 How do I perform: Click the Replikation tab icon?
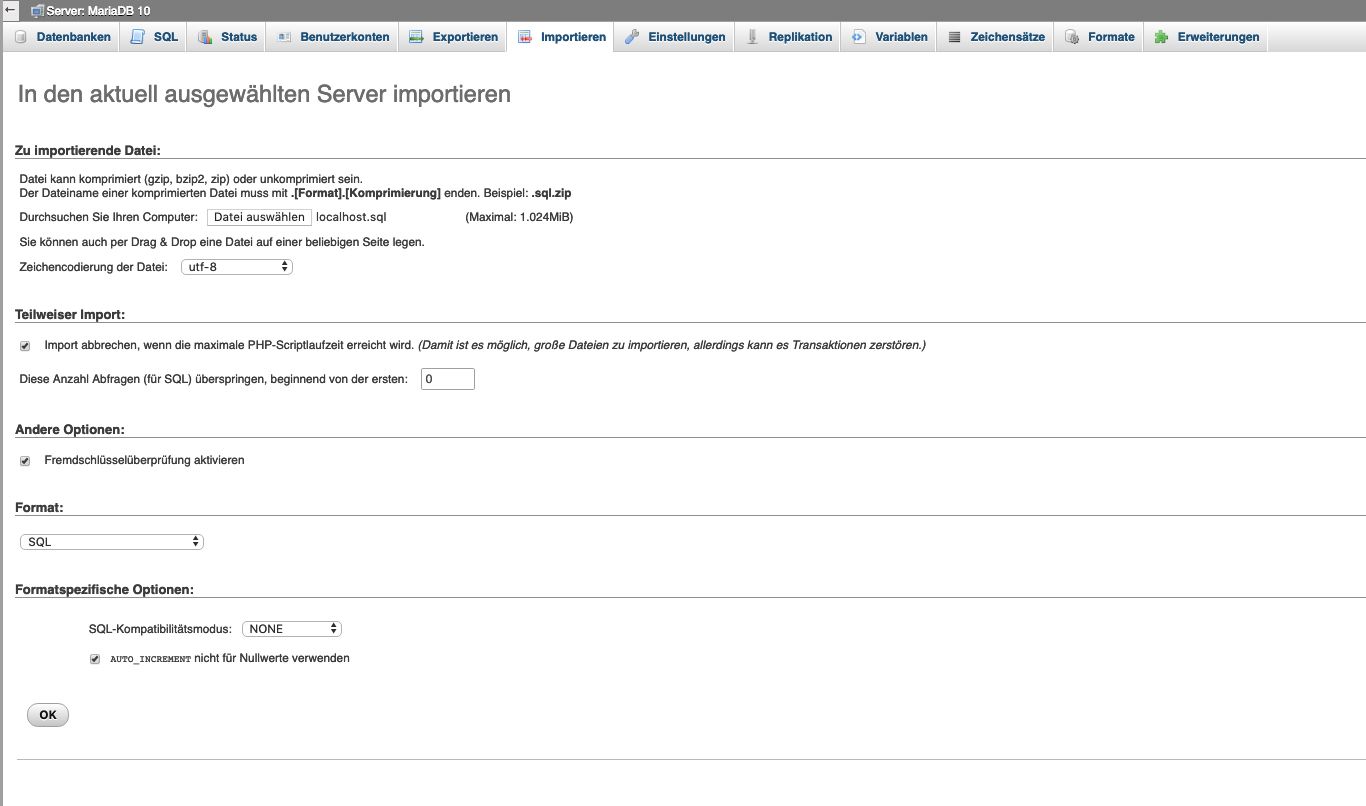click(x=752, y=37)
